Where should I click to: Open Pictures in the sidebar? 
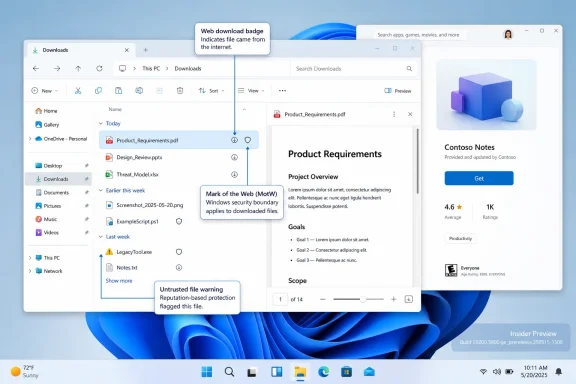click(x=48, y=206)
